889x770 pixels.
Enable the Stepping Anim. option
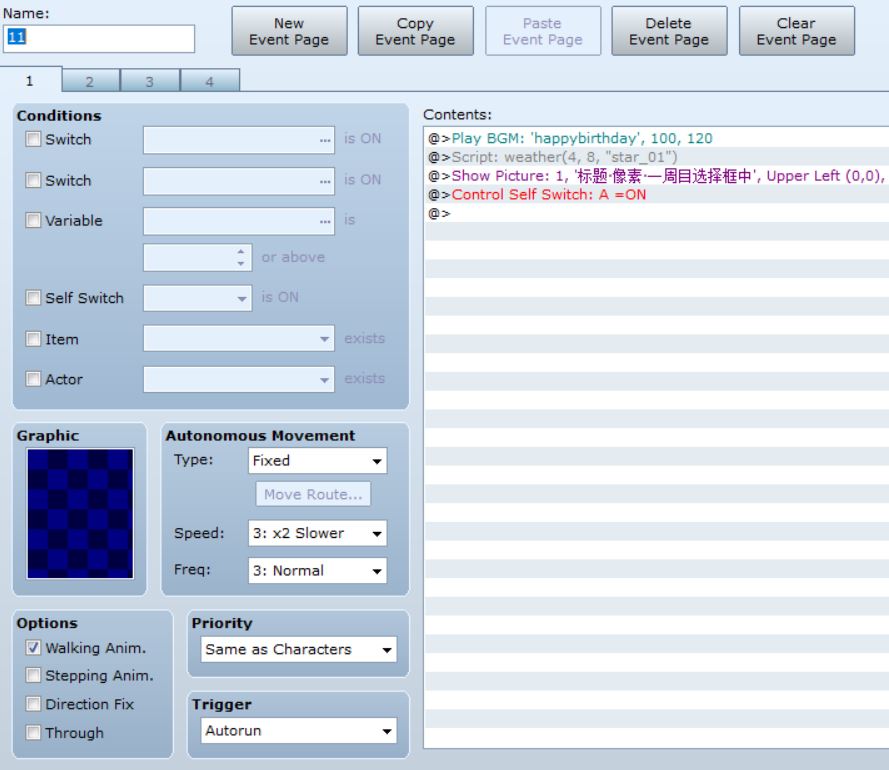pos(33,675)
